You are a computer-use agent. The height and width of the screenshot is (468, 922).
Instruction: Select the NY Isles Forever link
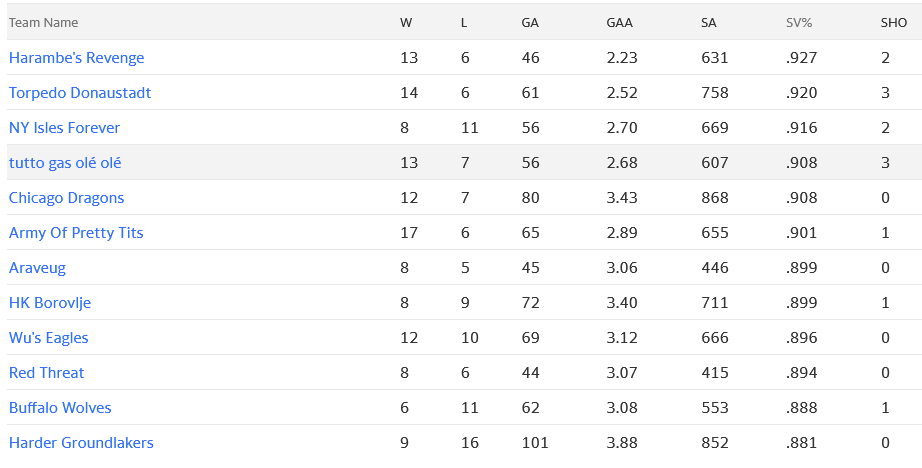pyautogui.click(x=64, y=128)
